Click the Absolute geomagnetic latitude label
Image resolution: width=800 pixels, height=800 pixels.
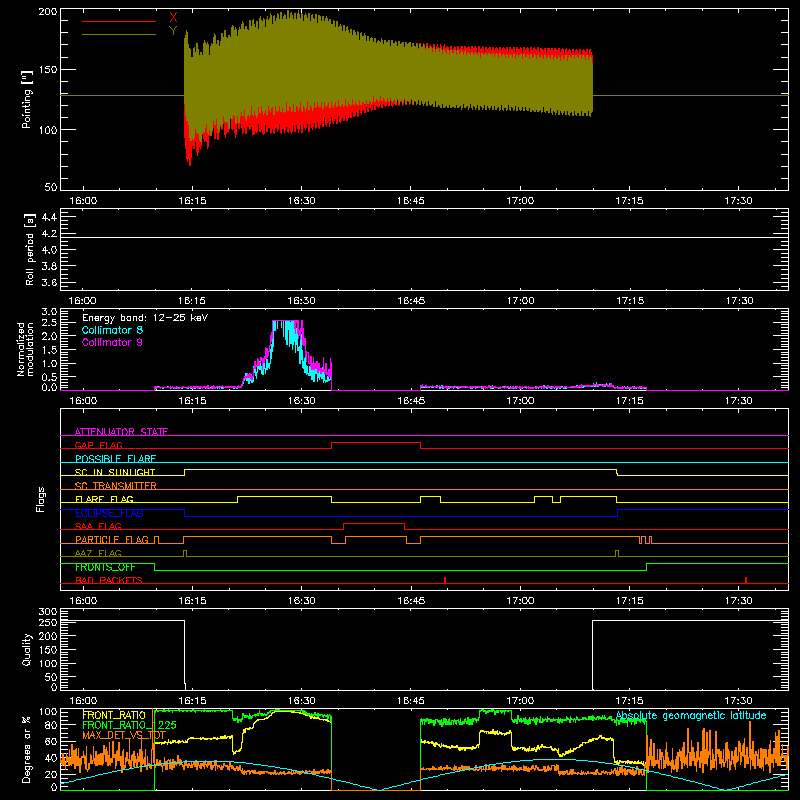click(x=691, y=716)
